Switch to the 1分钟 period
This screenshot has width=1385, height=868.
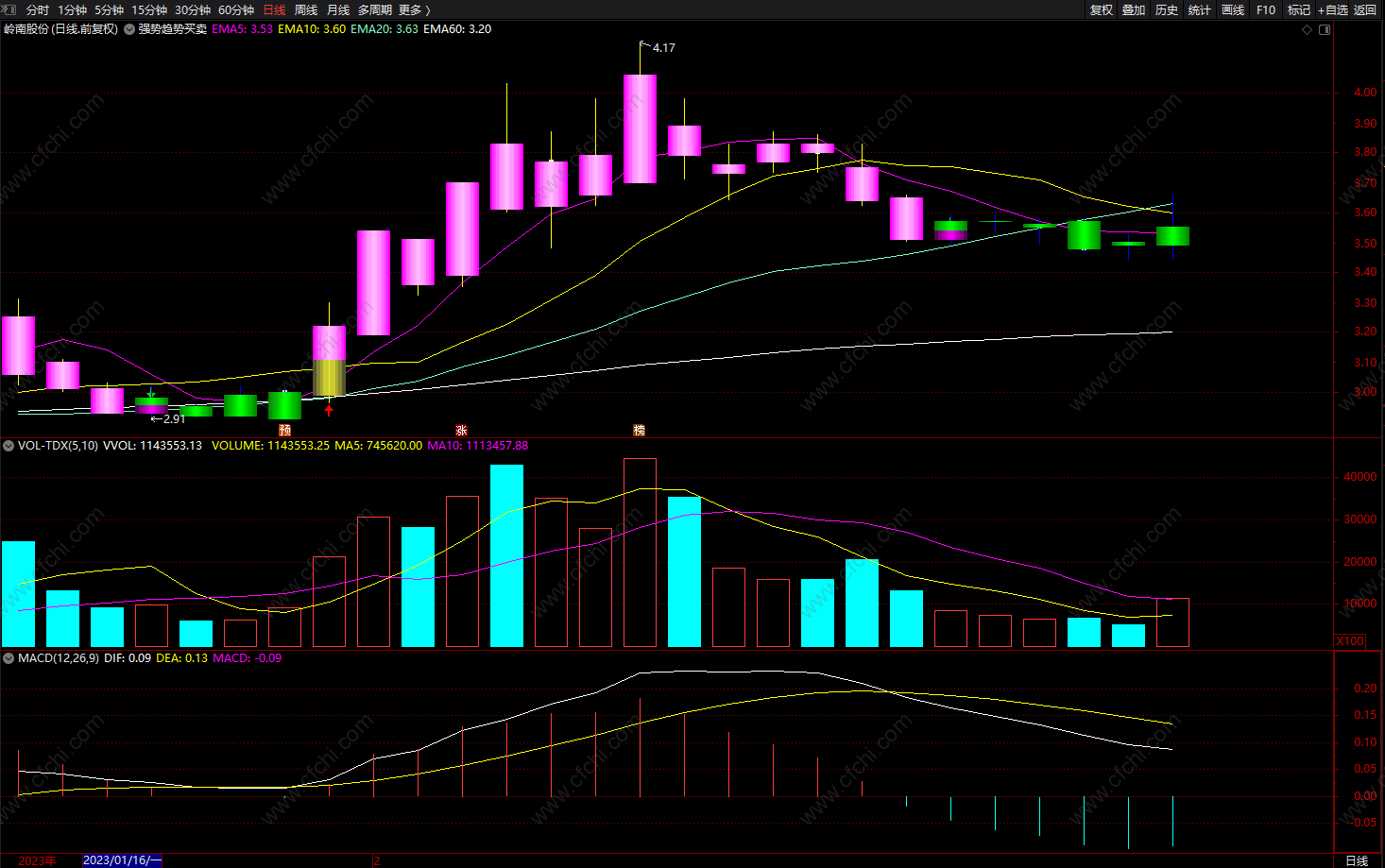pyautogui.click(x=72, y=9)
